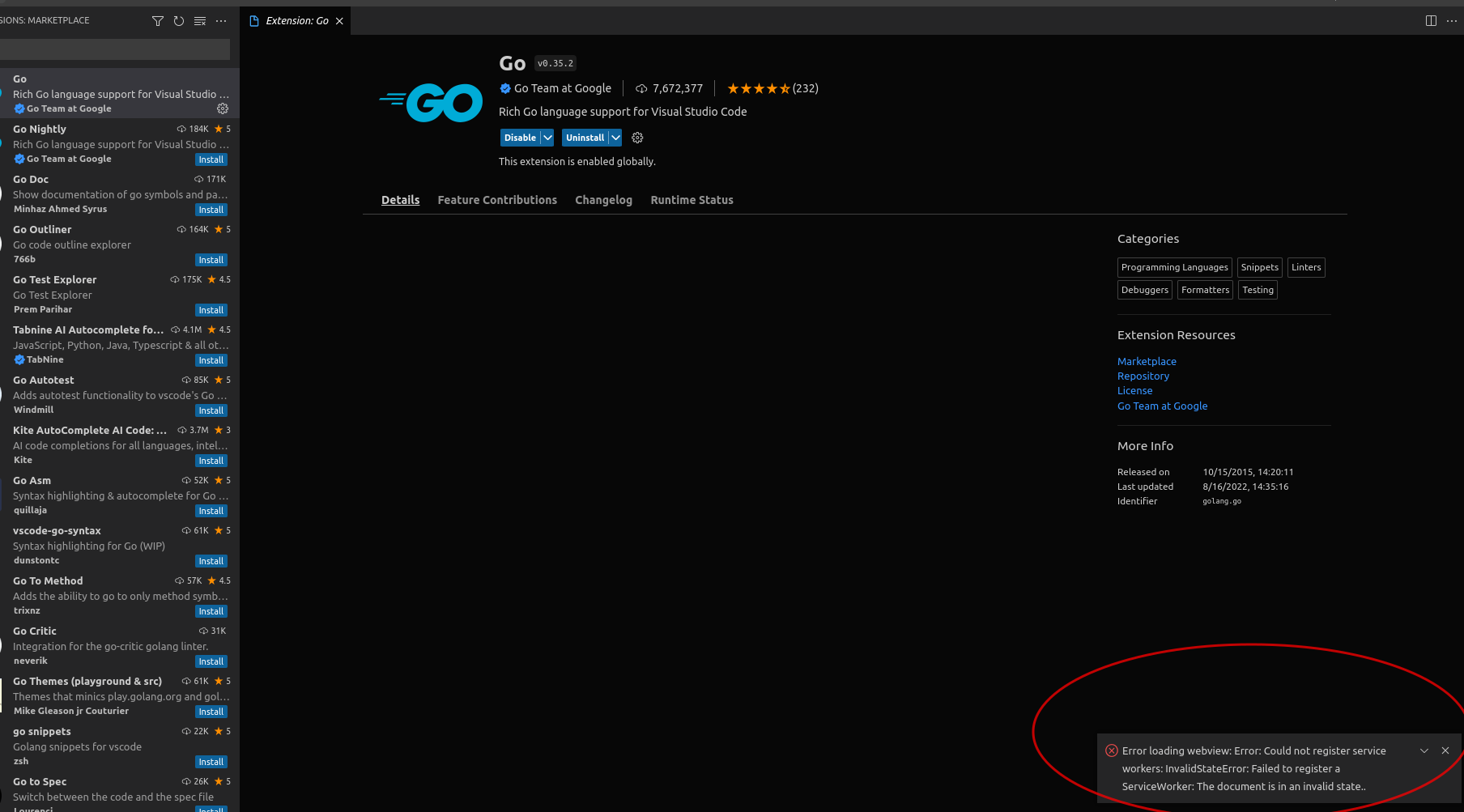Open editor more actions (...) menu
This screenshot has height=812, width=1464.
tap(1452, 21)
